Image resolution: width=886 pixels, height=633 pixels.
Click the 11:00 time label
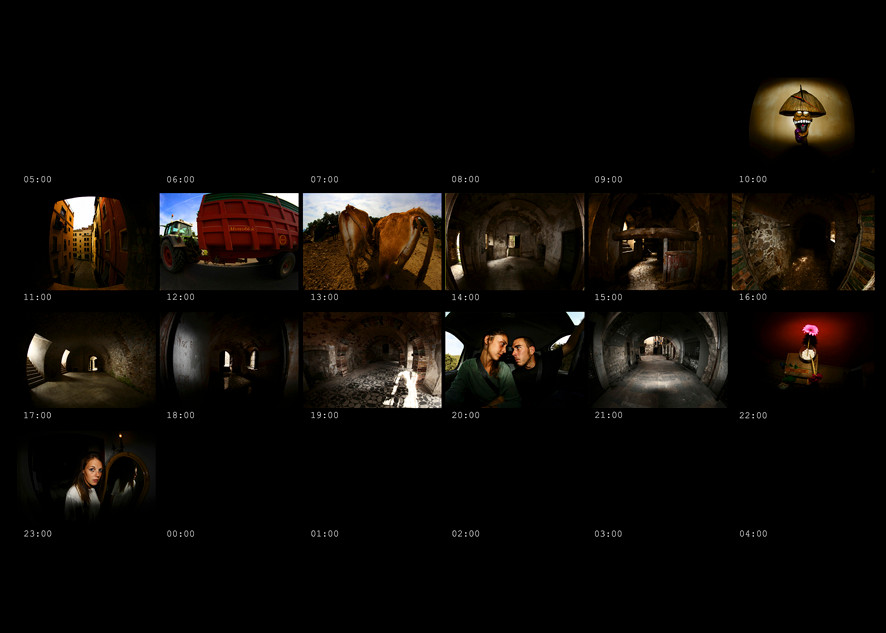(37, 297)
